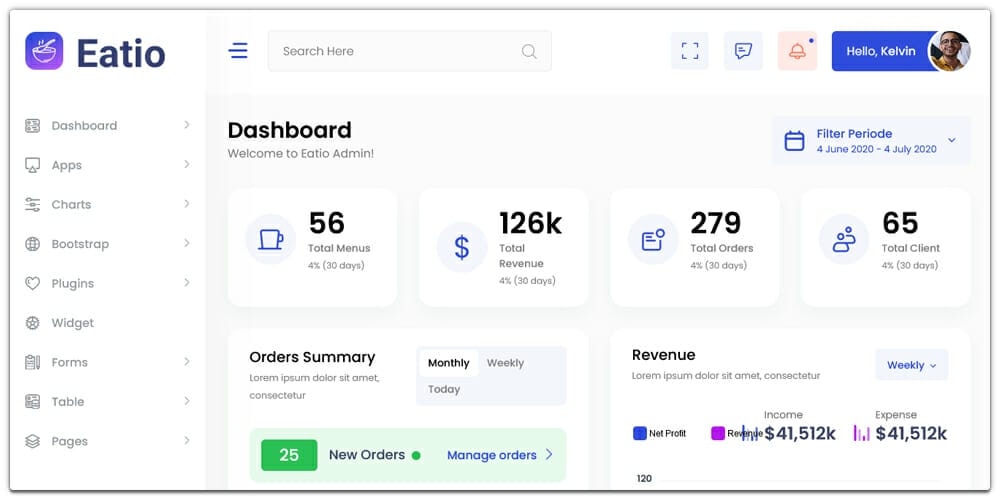
Task: Open Apps in the sidebar
Action: (x=67, y=165)
